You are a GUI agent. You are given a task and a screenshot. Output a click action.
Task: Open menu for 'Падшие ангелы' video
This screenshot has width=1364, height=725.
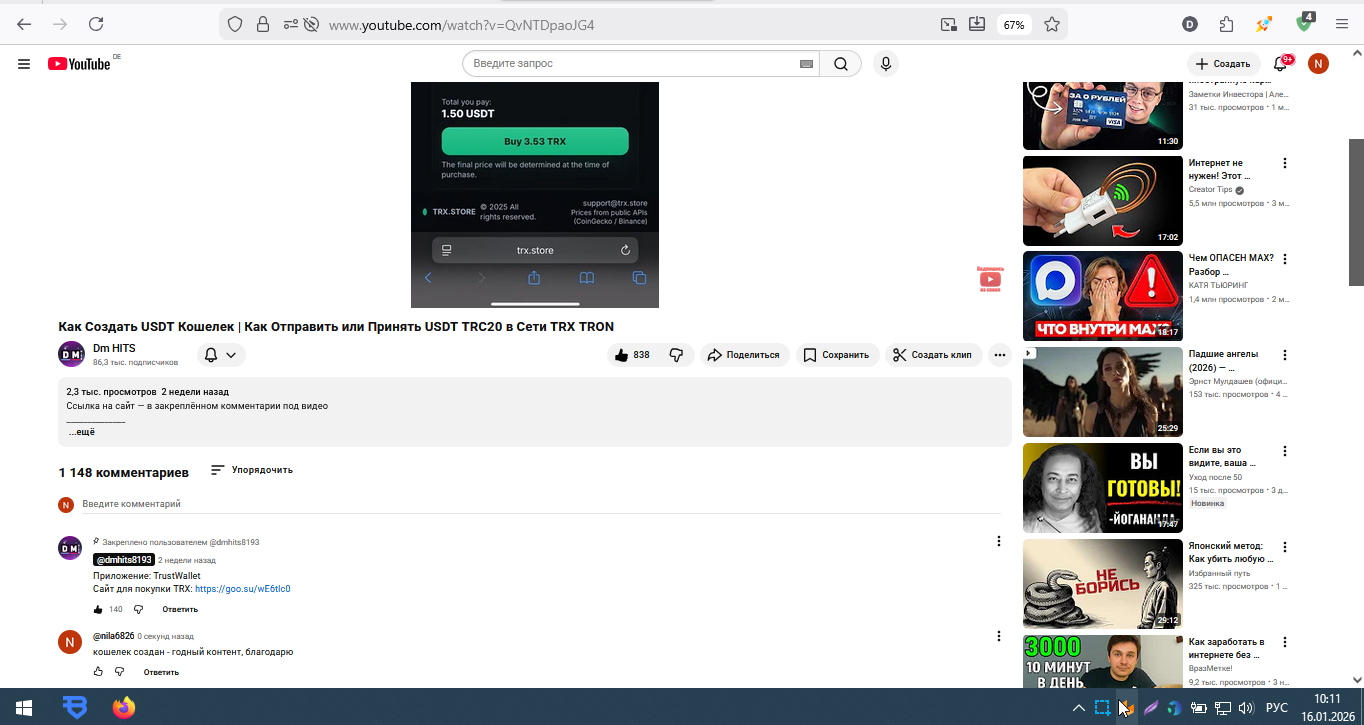1285,355
